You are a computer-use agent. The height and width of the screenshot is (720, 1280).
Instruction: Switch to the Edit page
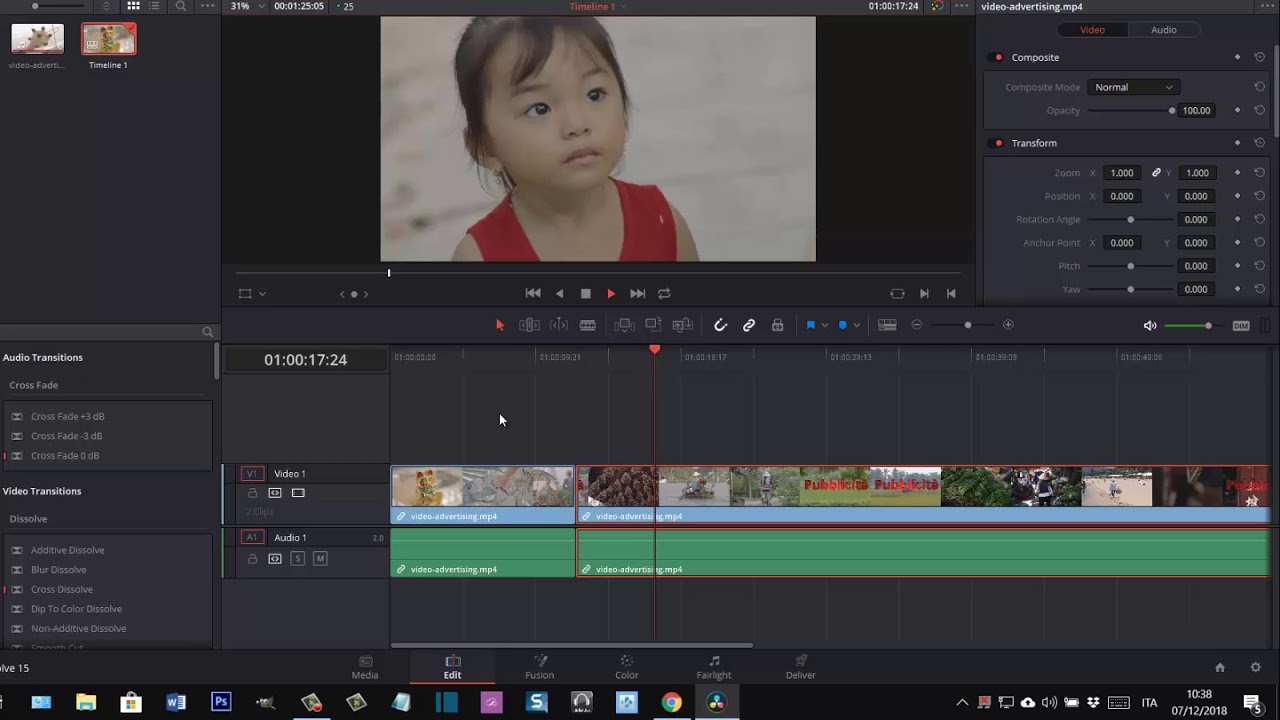452,667
